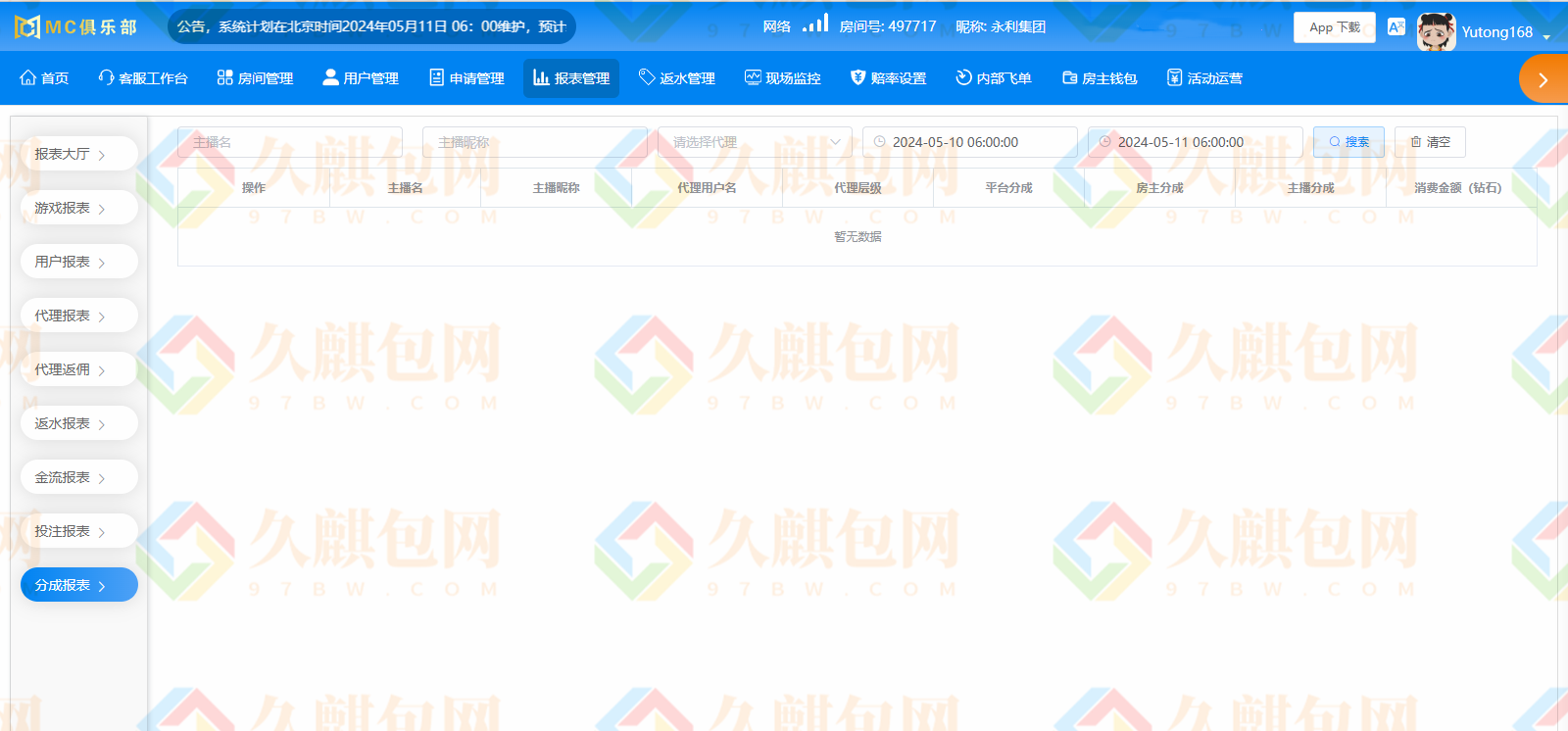This screenshot has height=731, width=1568.
Task: Click the 现场监控 monitor icon
Action: pos(753,77)
